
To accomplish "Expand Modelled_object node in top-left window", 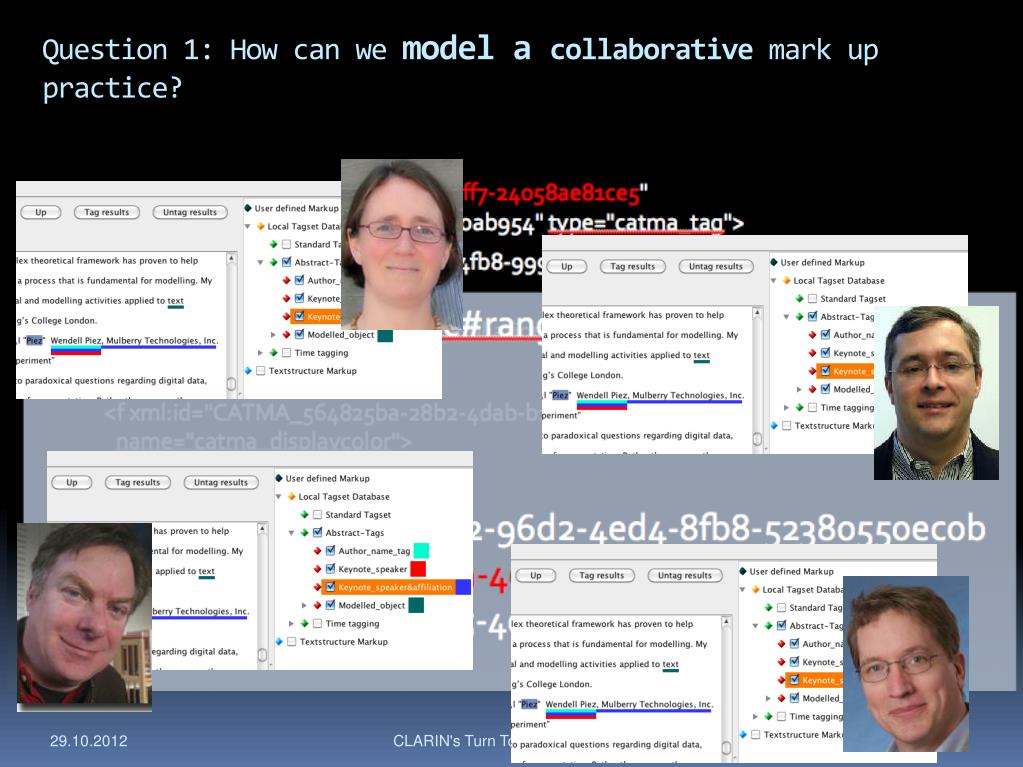I will [x=273, y=335].
